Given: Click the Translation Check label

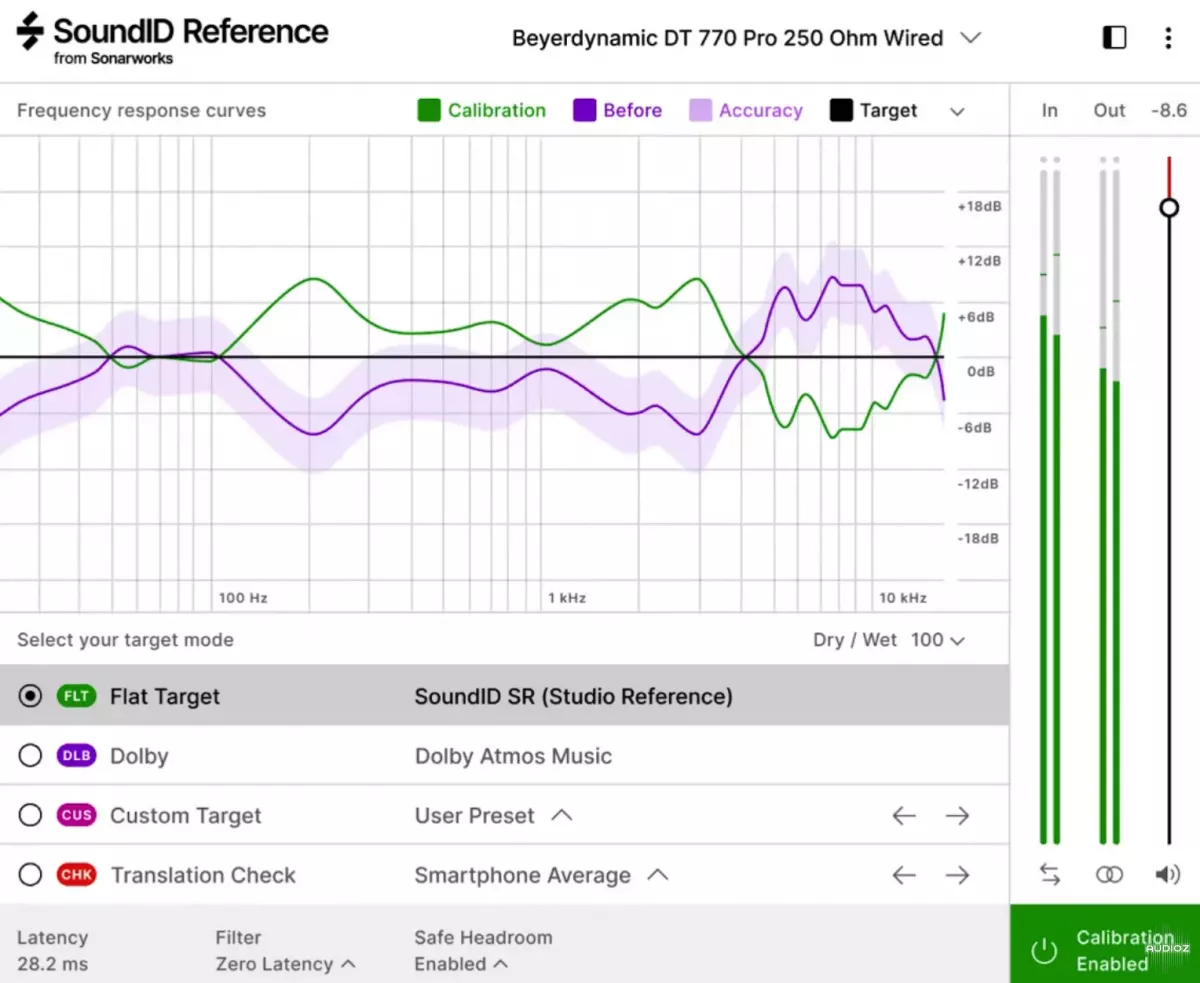Looking at the screenshot, I should (x=203, y=875).
